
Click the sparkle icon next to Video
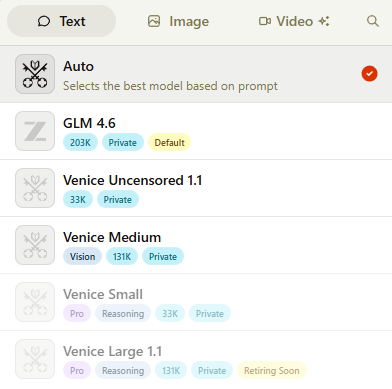[324, 21]
